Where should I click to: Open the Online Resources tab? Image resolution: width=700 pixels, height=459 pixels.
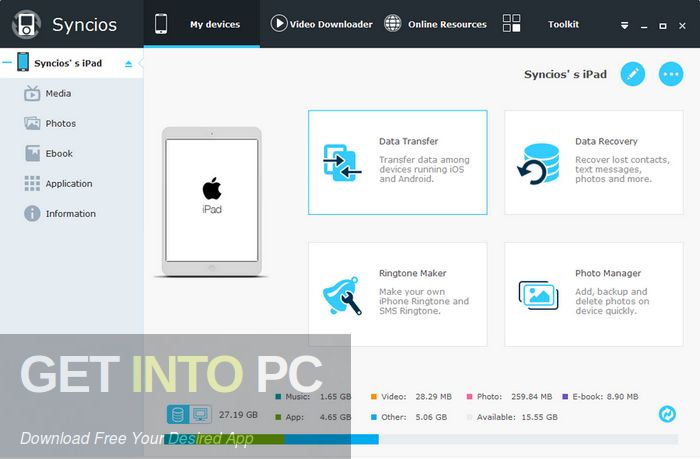click(435, 24)
